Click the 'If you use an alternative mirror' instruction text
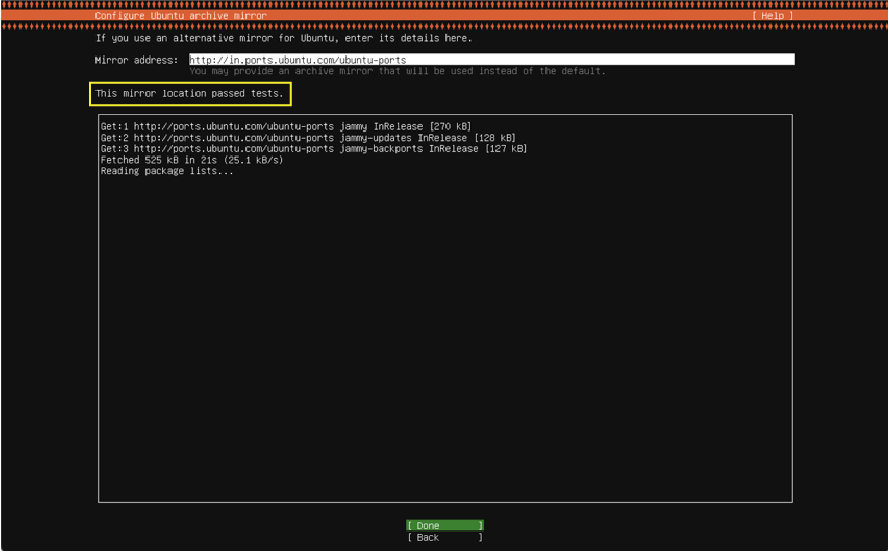Image resolution: width=889 pixels, height=552 pixels. click(283, 38)
